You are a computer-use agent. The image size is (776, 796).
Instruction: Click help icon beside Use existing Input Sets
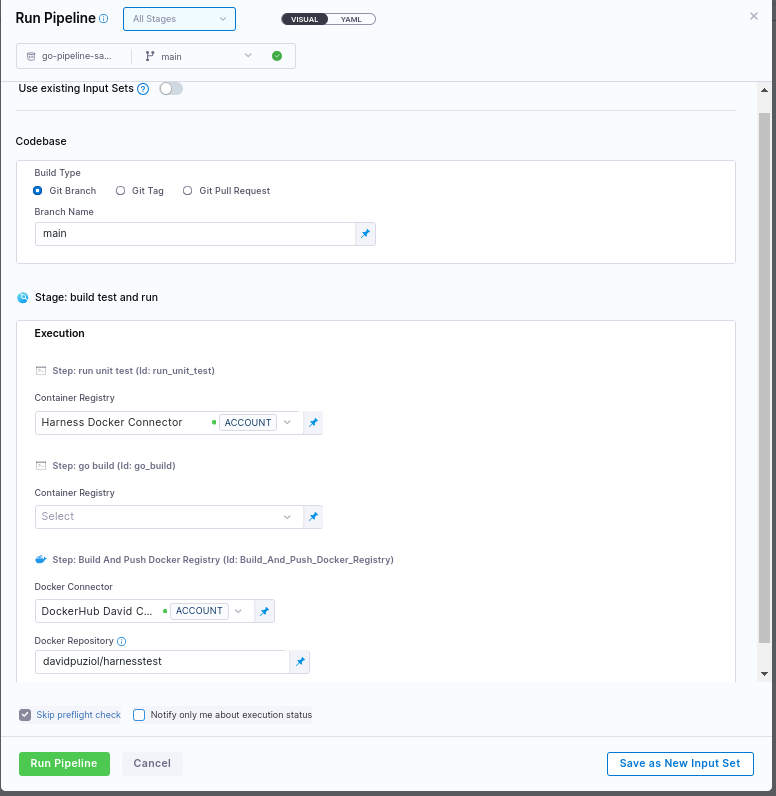tap(143, 89)
